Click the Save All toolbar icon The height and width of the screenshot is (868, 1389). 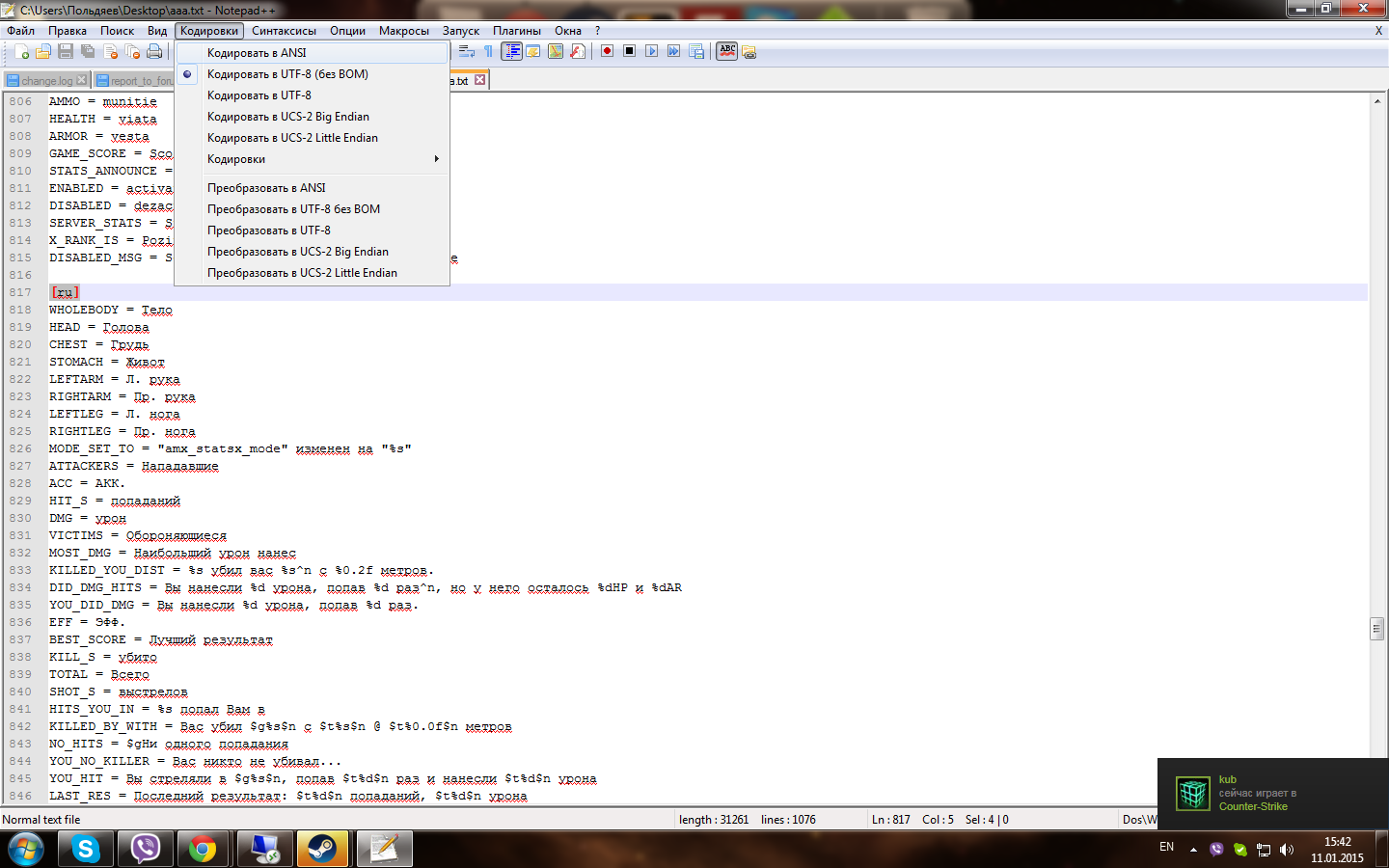[x=88, y=51]
